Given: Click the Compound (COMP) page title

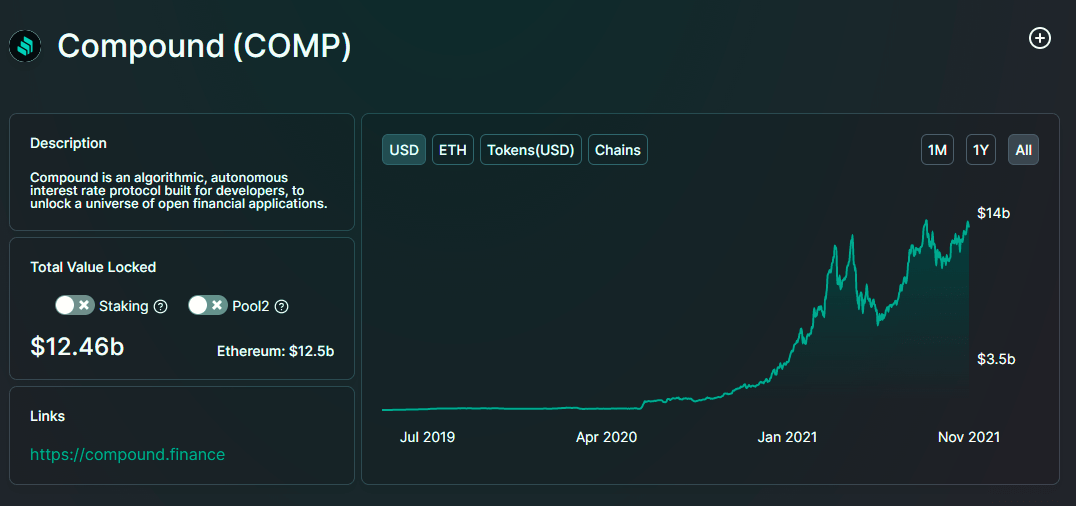Looking at the screenshot, I should [204, 46].
